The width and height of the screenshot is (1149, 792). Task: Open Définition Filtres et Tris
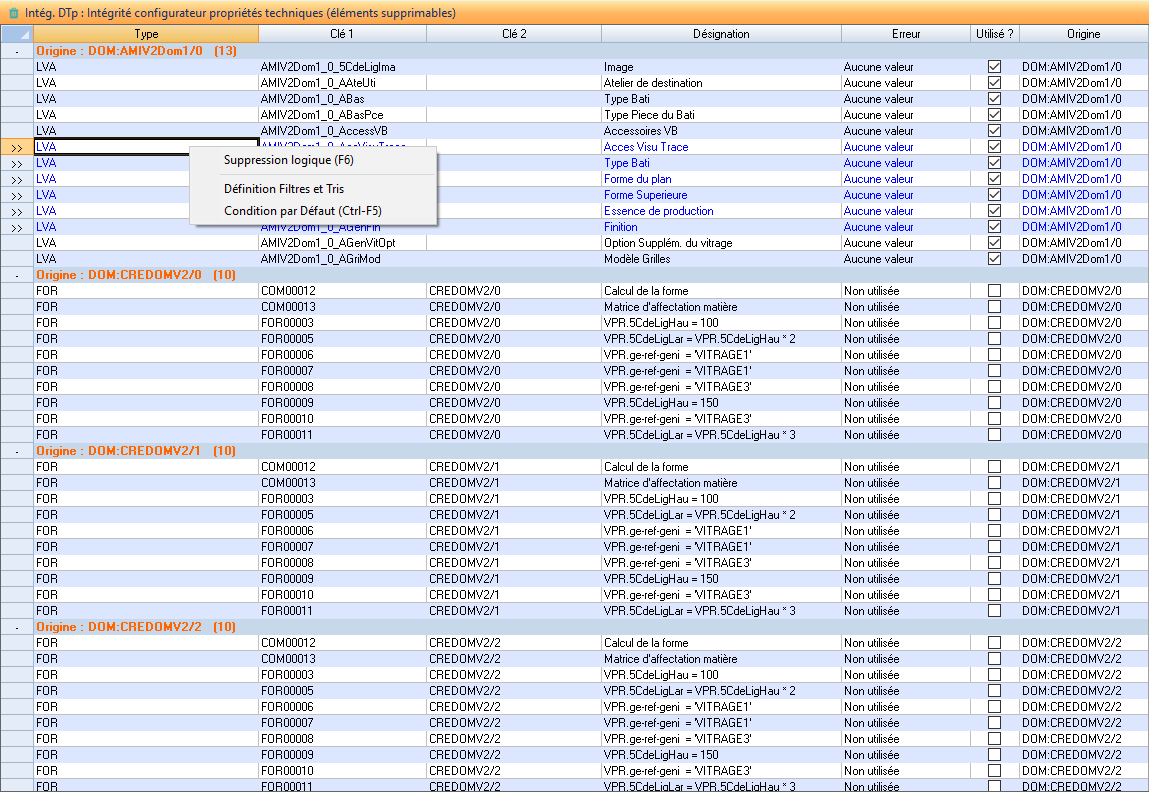pyautogui.click(x=284, y=188)
